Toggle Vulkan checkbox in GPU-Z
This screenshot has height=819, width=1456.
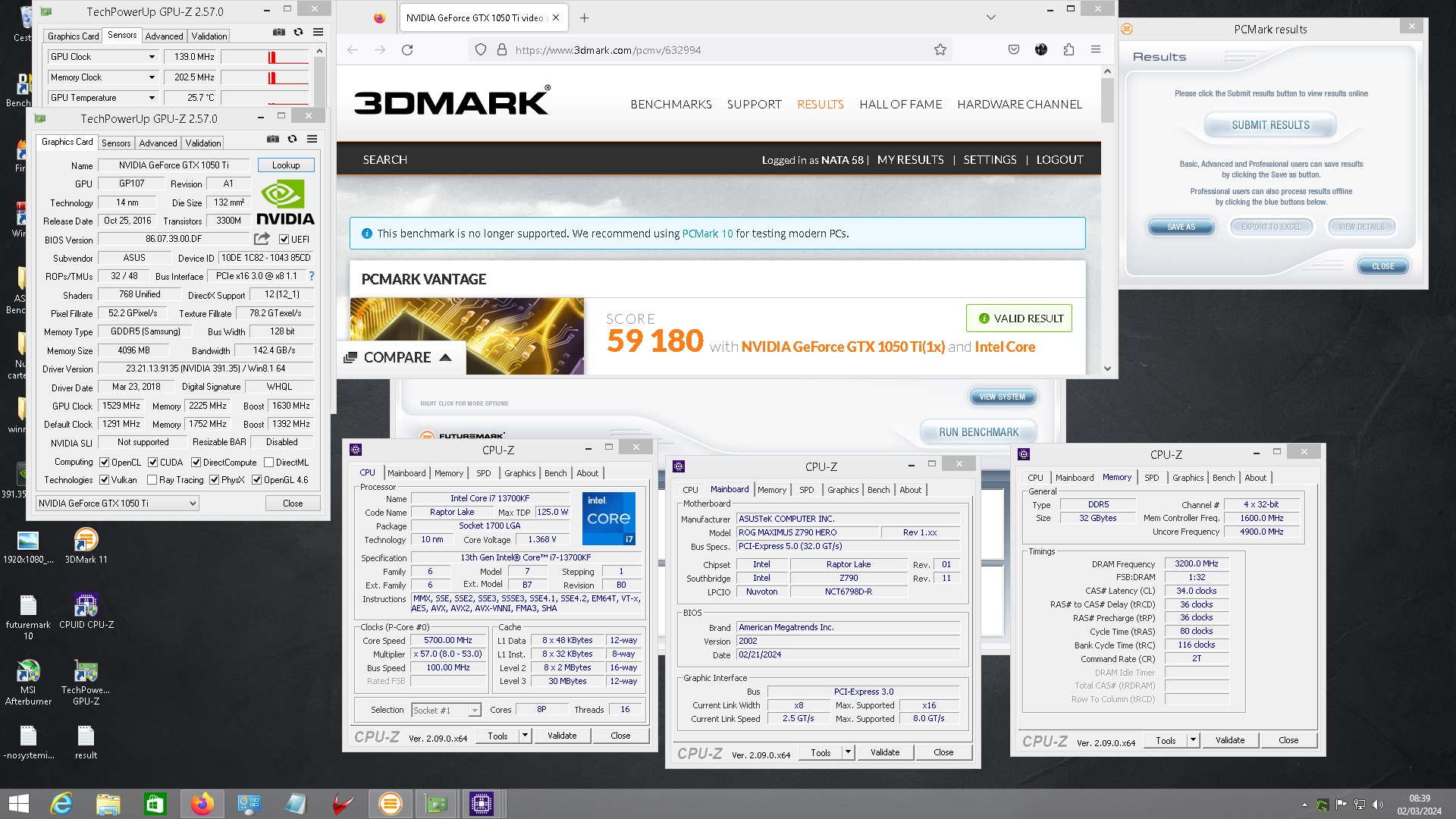tap(105, 480)
